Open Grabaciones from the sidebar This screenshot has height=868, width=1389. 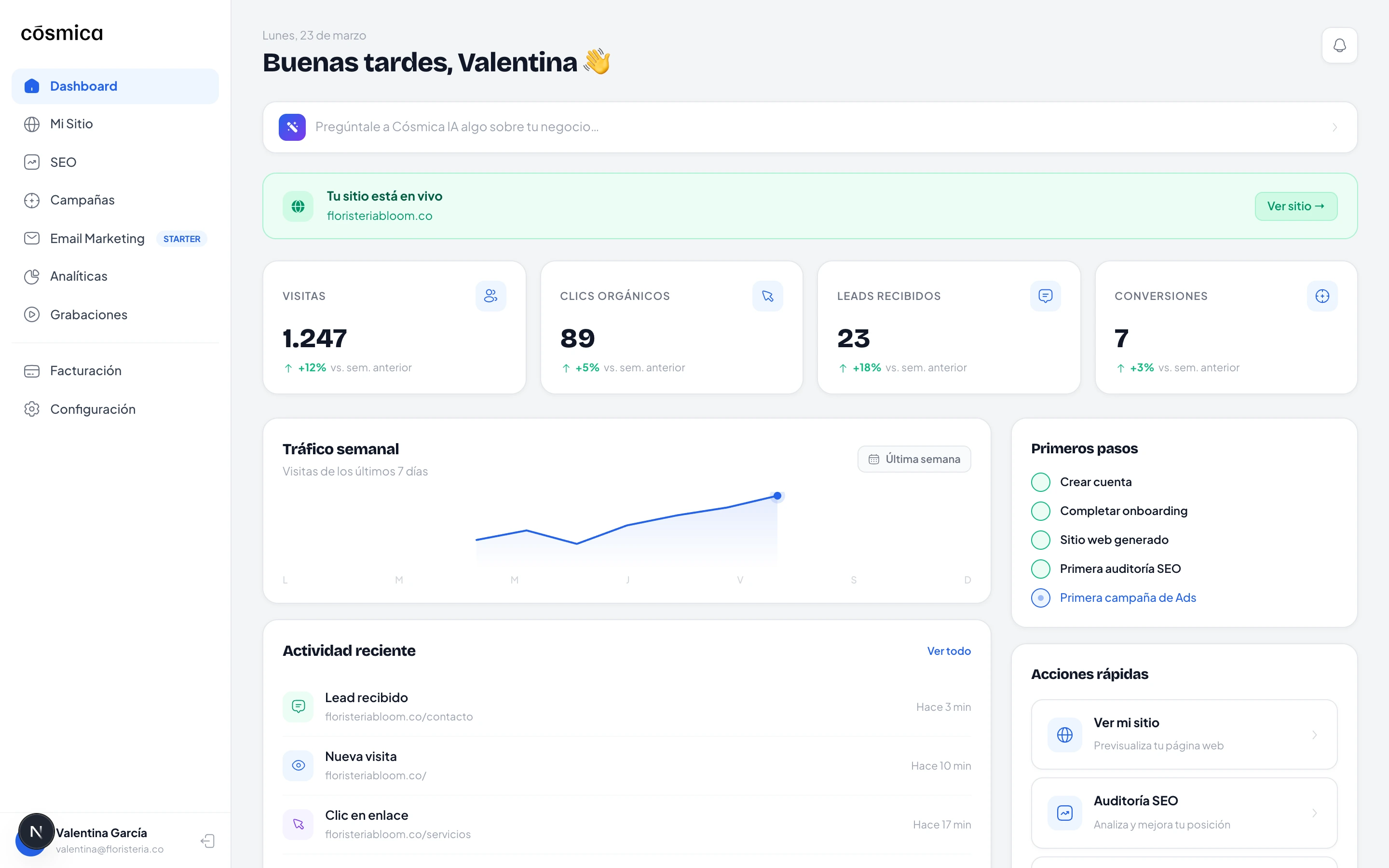click(88, 314)
